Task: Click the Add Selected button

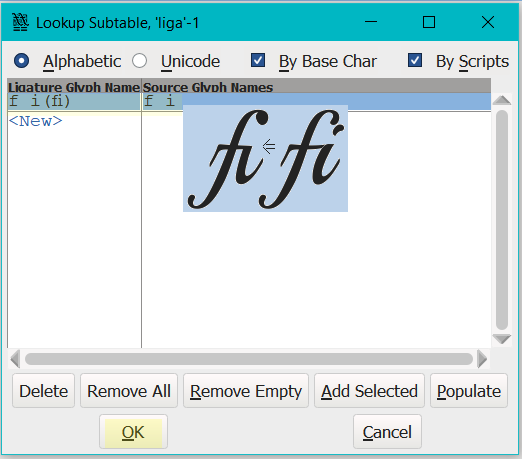Action: tap(369, 391)
